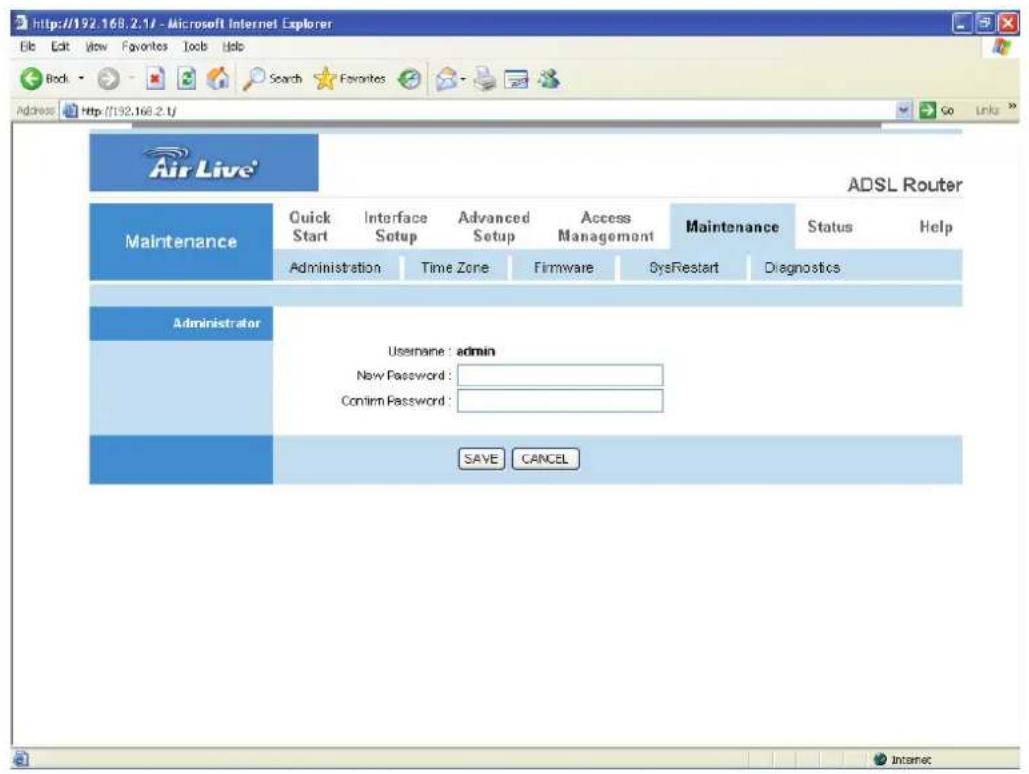Open the View menu

96,47
